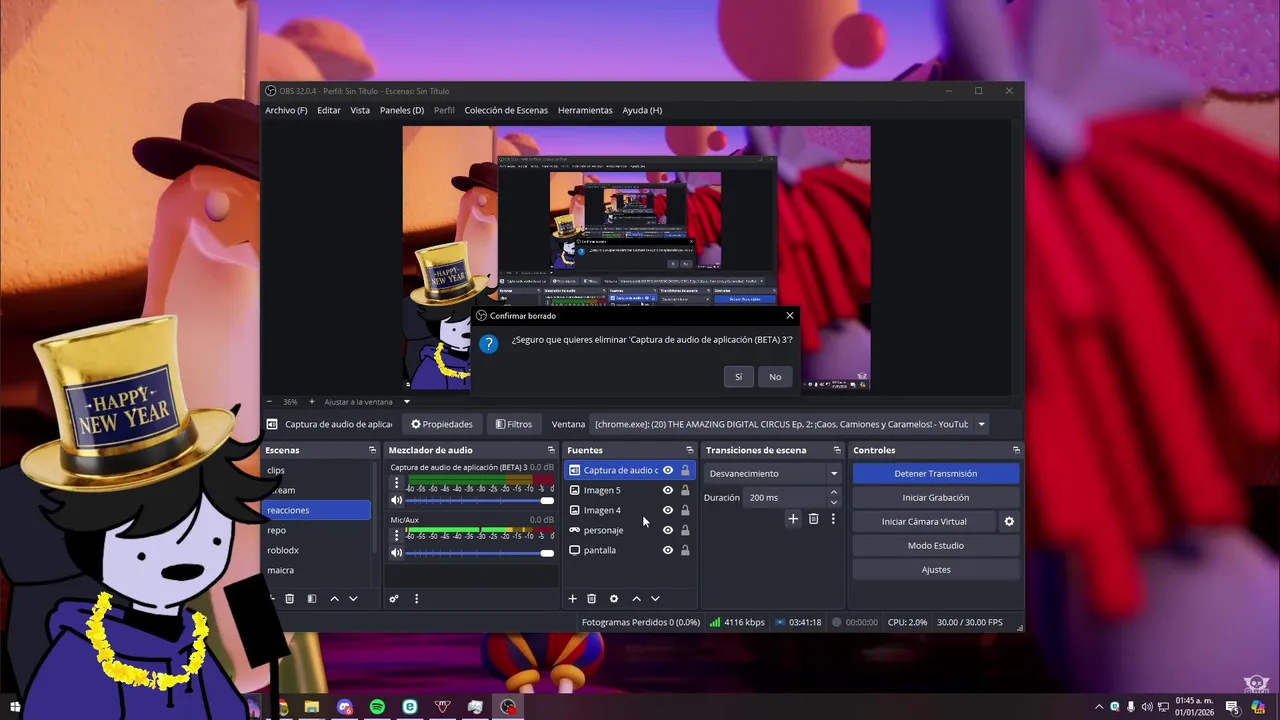The width and height of the screenshot is (1280, 720).
Task: Toggle visibility of Captura de audio source
Action: tap(668, 470)
